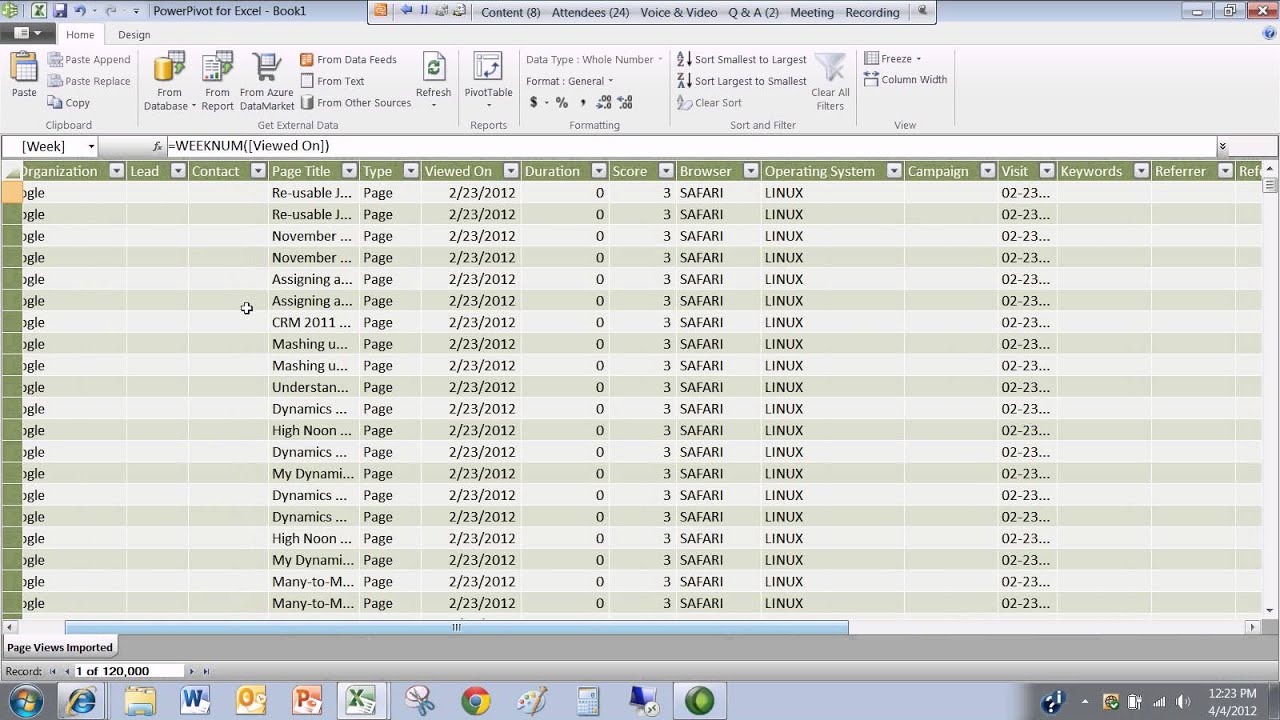Click Clear Sort

coord(709,103)
